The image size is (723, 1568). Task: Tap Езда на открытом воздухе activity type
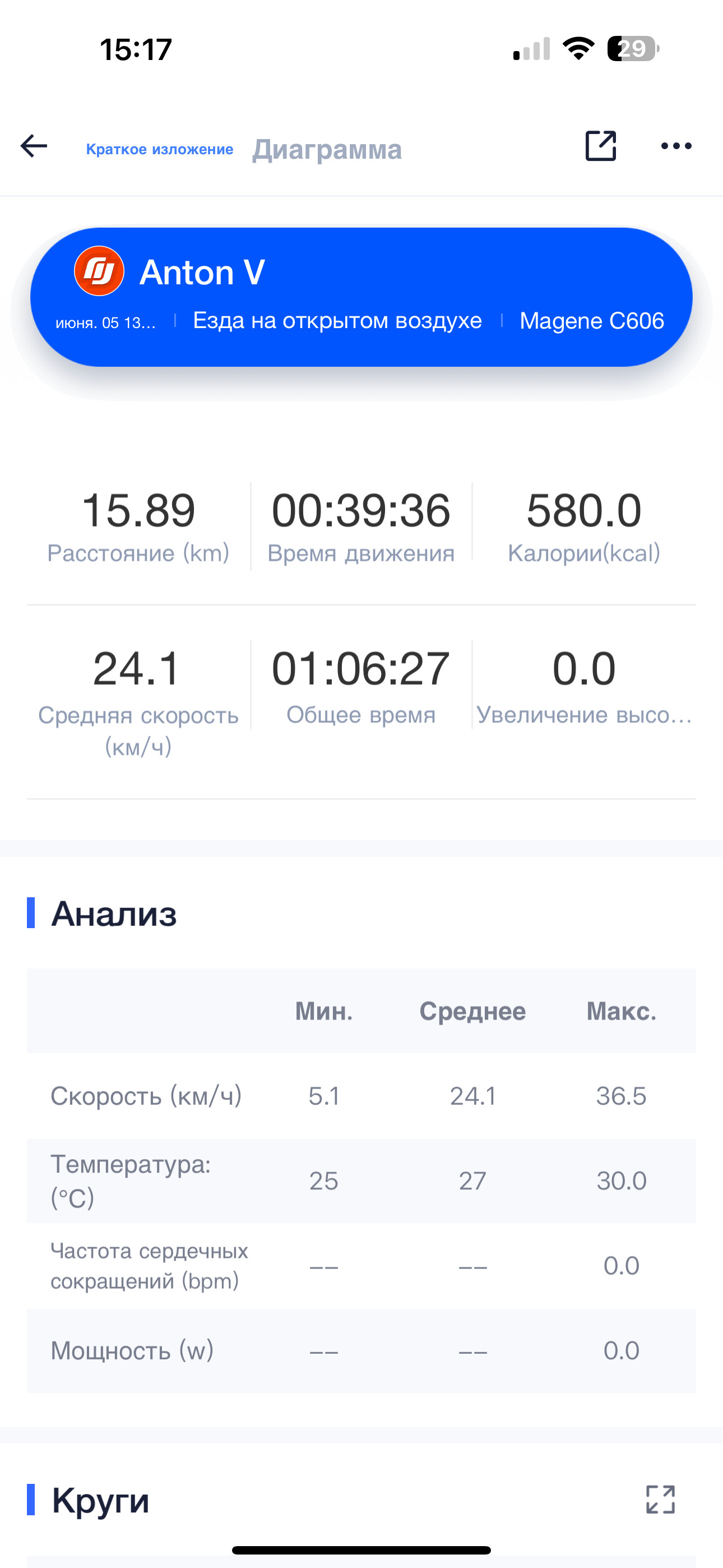pyautogui.click(x=337, y=321)
